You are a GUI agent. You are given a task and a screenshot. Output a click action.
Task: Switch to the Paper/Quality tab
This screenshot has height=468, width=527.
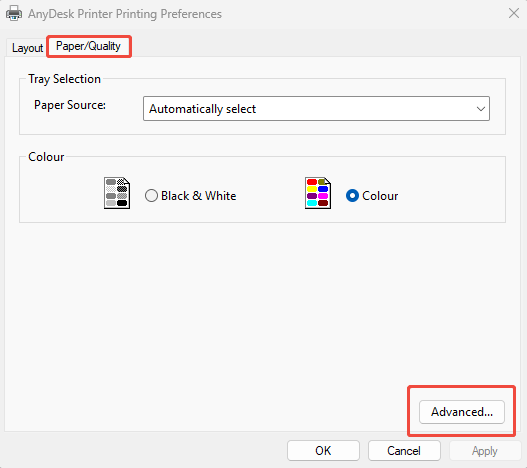[x=88, y=46]
